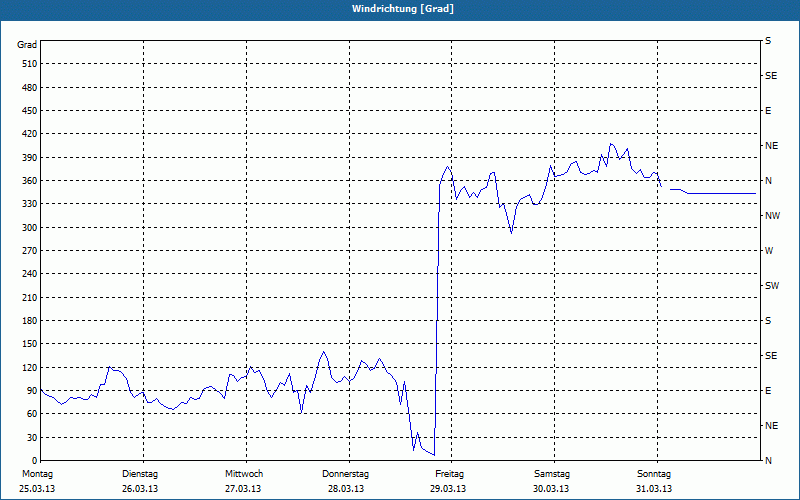Click the 150 y-axis label
The width and height of the screenshot is (800, 500).
click(x=30, y=344)
